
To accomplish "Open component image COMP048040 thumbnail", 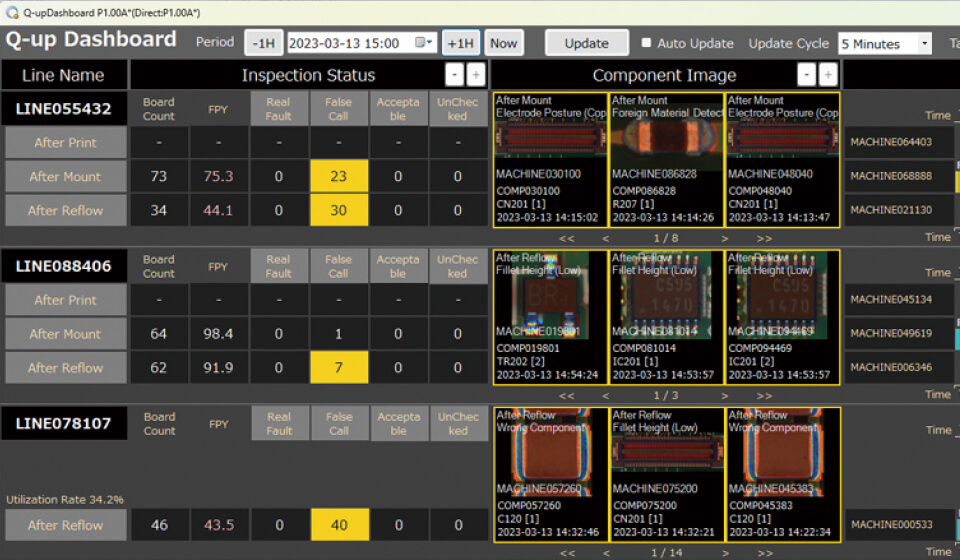I will [782, 160].
